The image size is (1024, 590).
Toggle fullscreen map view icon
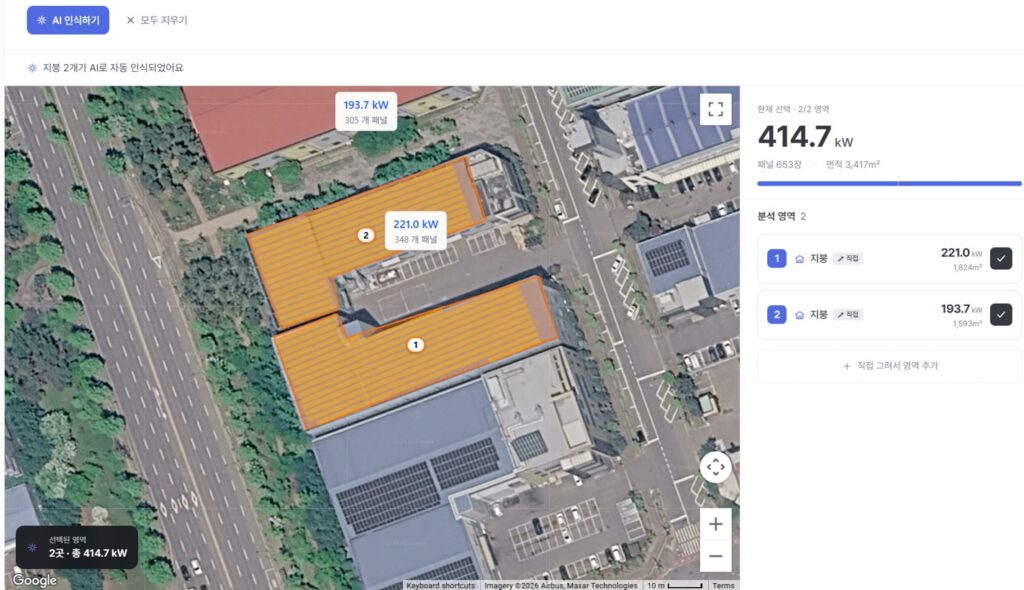pos(716,109)
